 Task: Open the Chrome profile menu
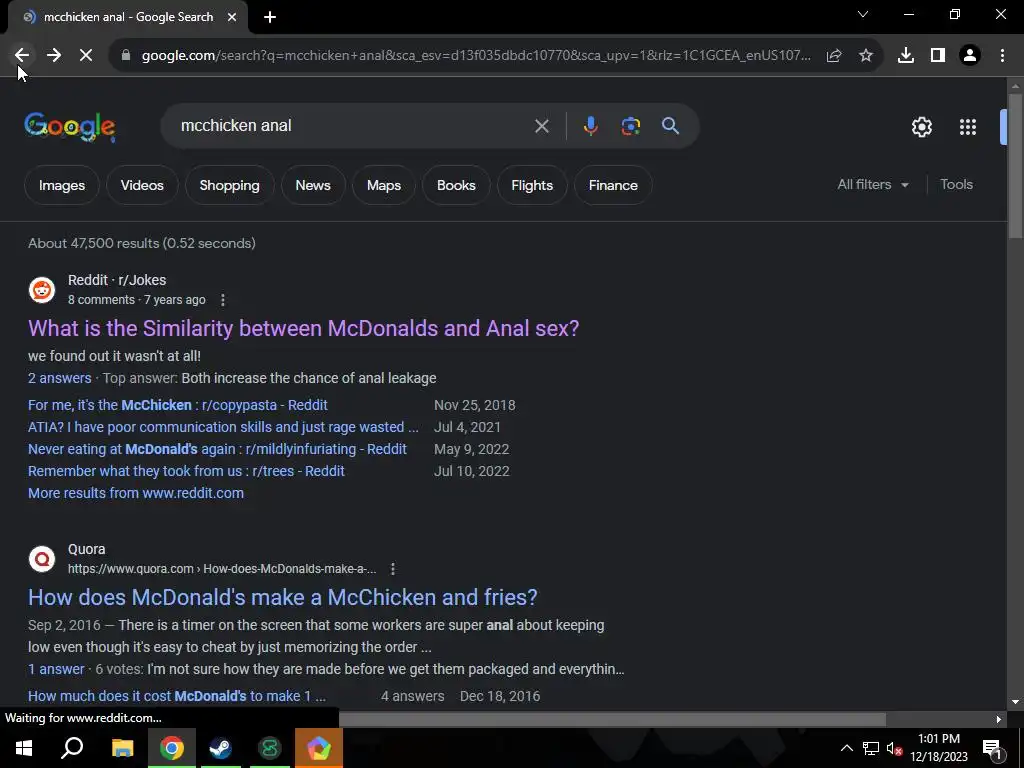970,56
